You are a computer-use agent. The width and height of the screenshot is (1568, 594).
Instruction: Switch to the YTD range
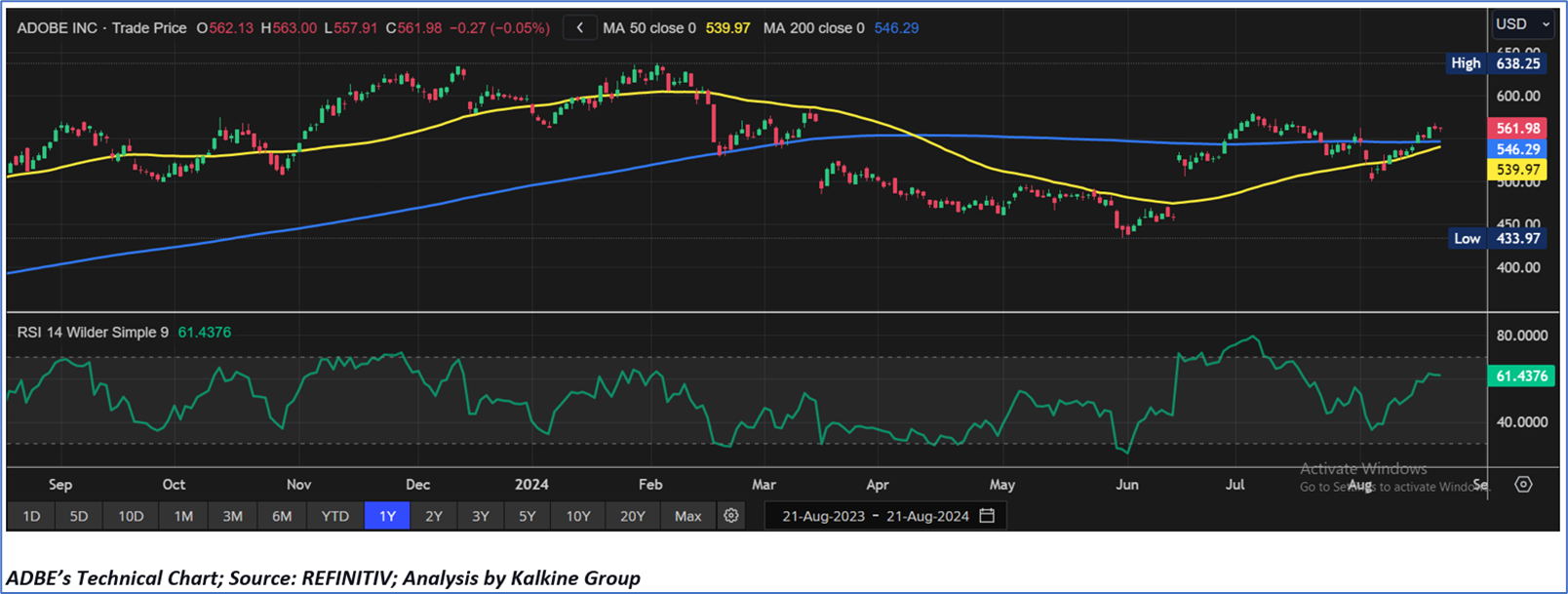pyautogui.click(x=335, y=516)
